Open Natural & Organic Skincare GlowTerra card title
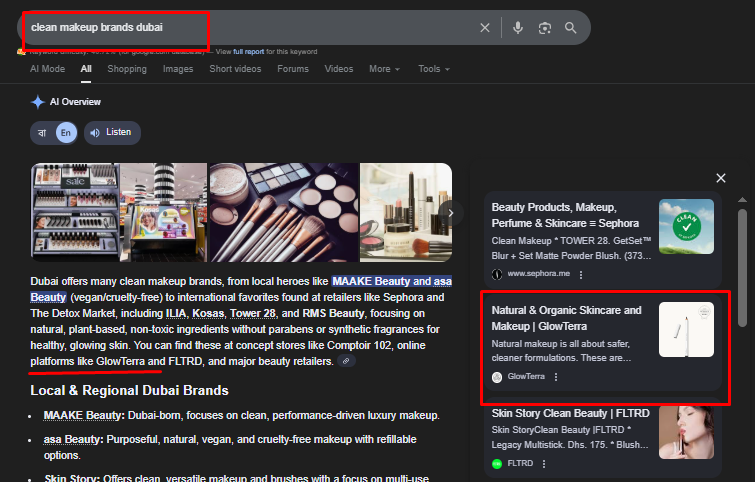 pos(566,318)
